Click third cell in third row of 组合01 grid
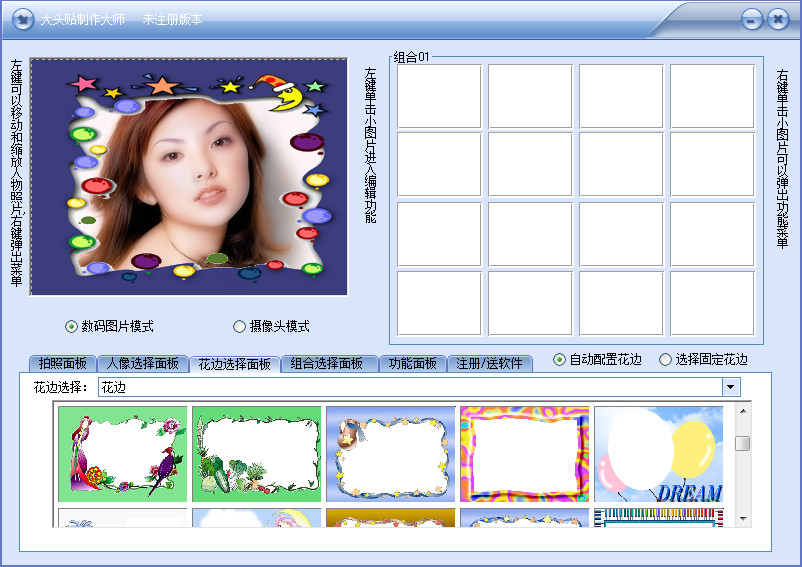 pos(621,234)
